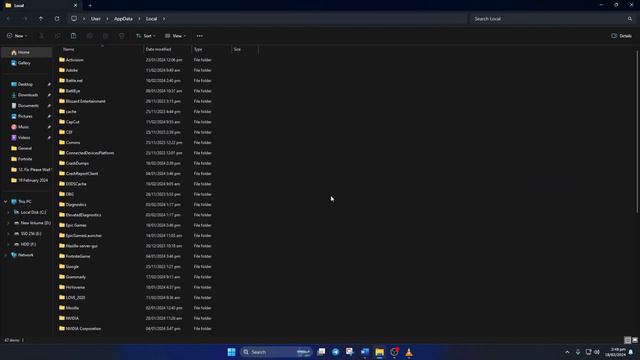The height and width of the screenshot is (360, 640).
Task: Add a new tab with plus button
Action: (x=90, y=6)
